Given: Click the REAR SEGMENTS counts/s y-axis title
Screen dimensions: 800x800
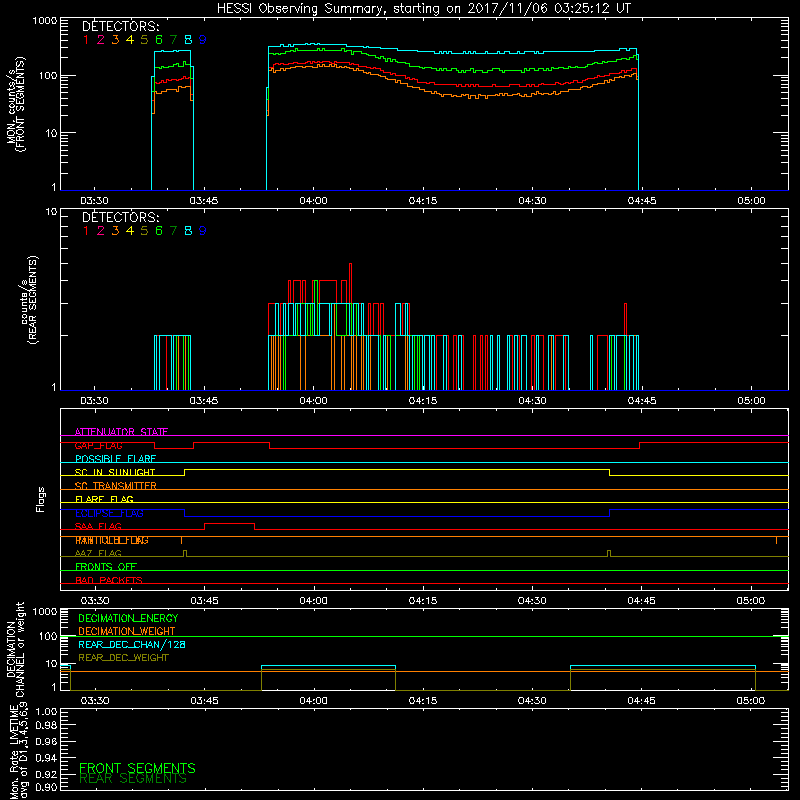Looking at the screenshot, I should [x=29, y=299].
